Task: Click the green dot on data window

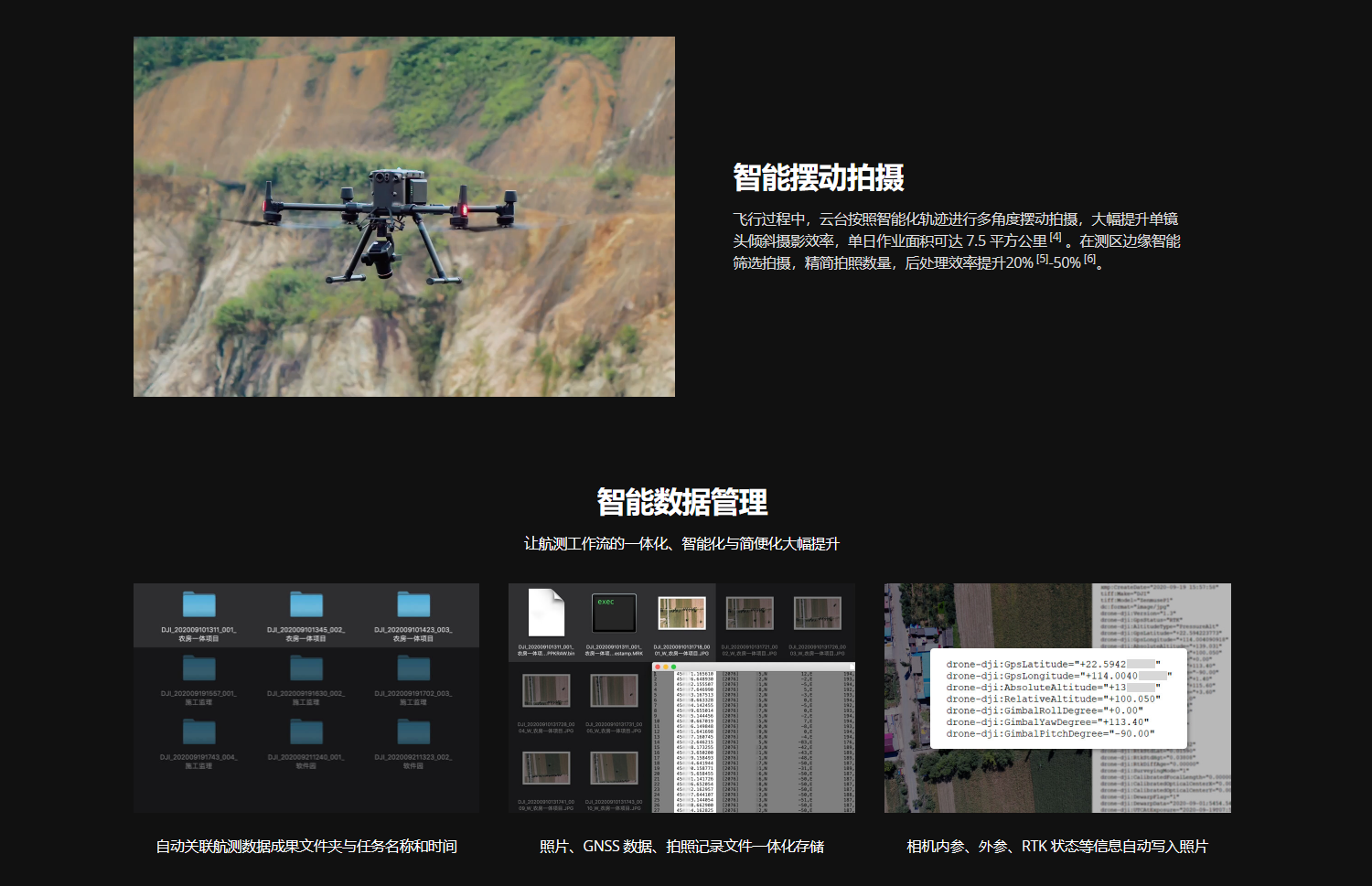Action: click(674, 667)
